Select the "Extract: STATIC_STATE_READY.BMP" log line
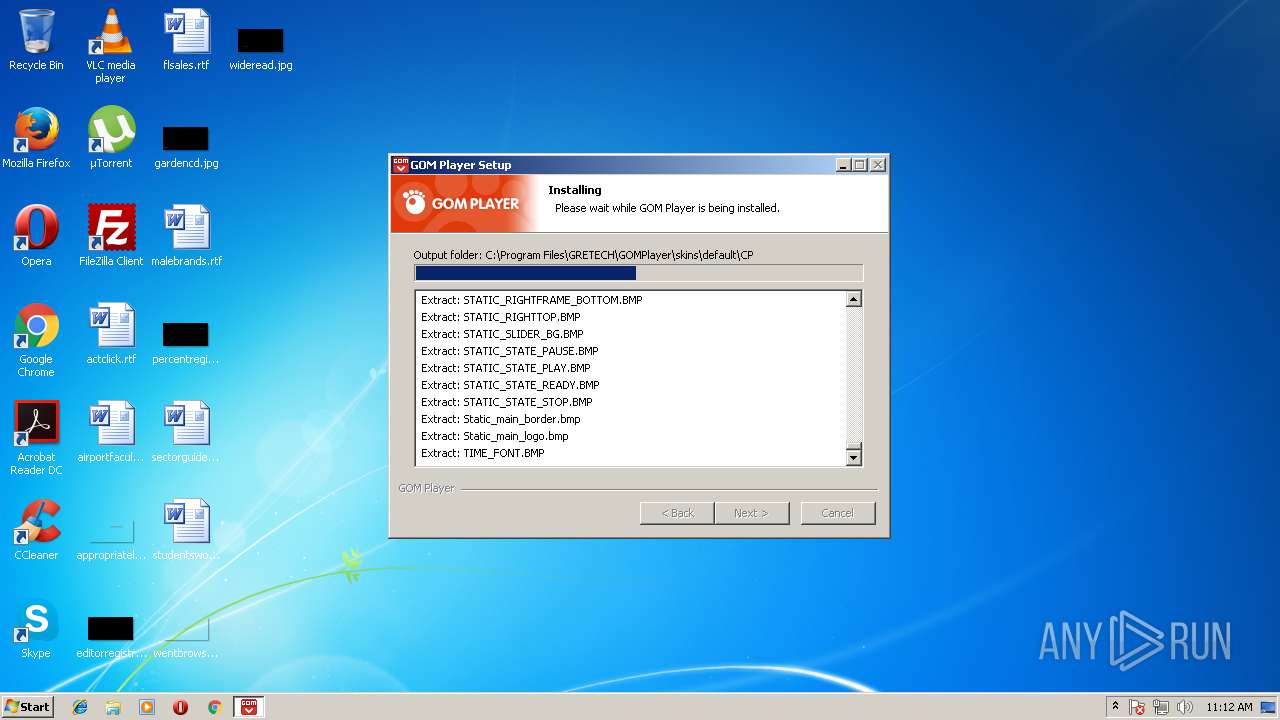Screen dimensions: 1280x720 (x=510, y=385)
